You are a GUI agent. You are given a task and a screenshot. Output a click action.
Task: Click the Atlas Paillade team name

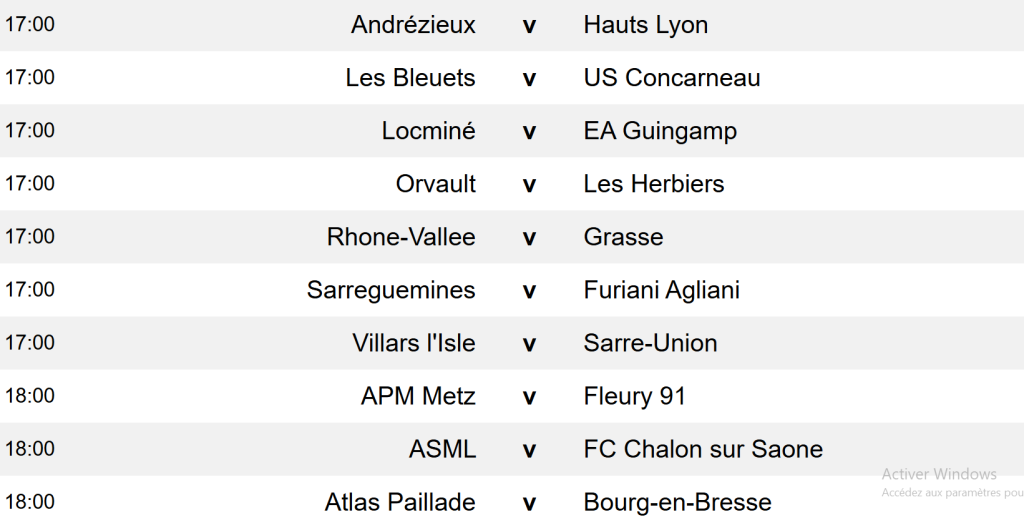(400, 502)
